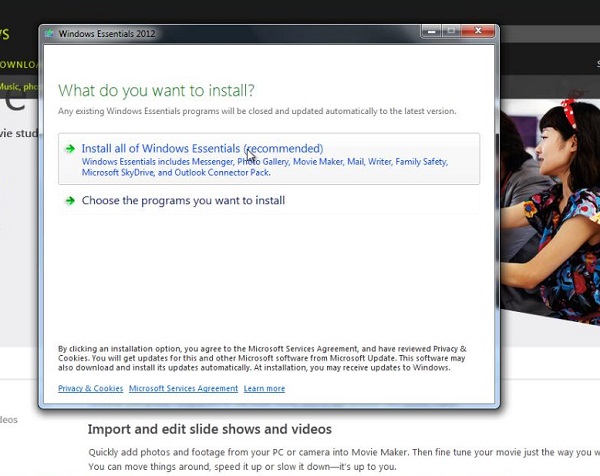The image size is (600, 476).
Task: Click the 'Any existing Windows Essentials programs' notice text
Action: pos(257,111)
